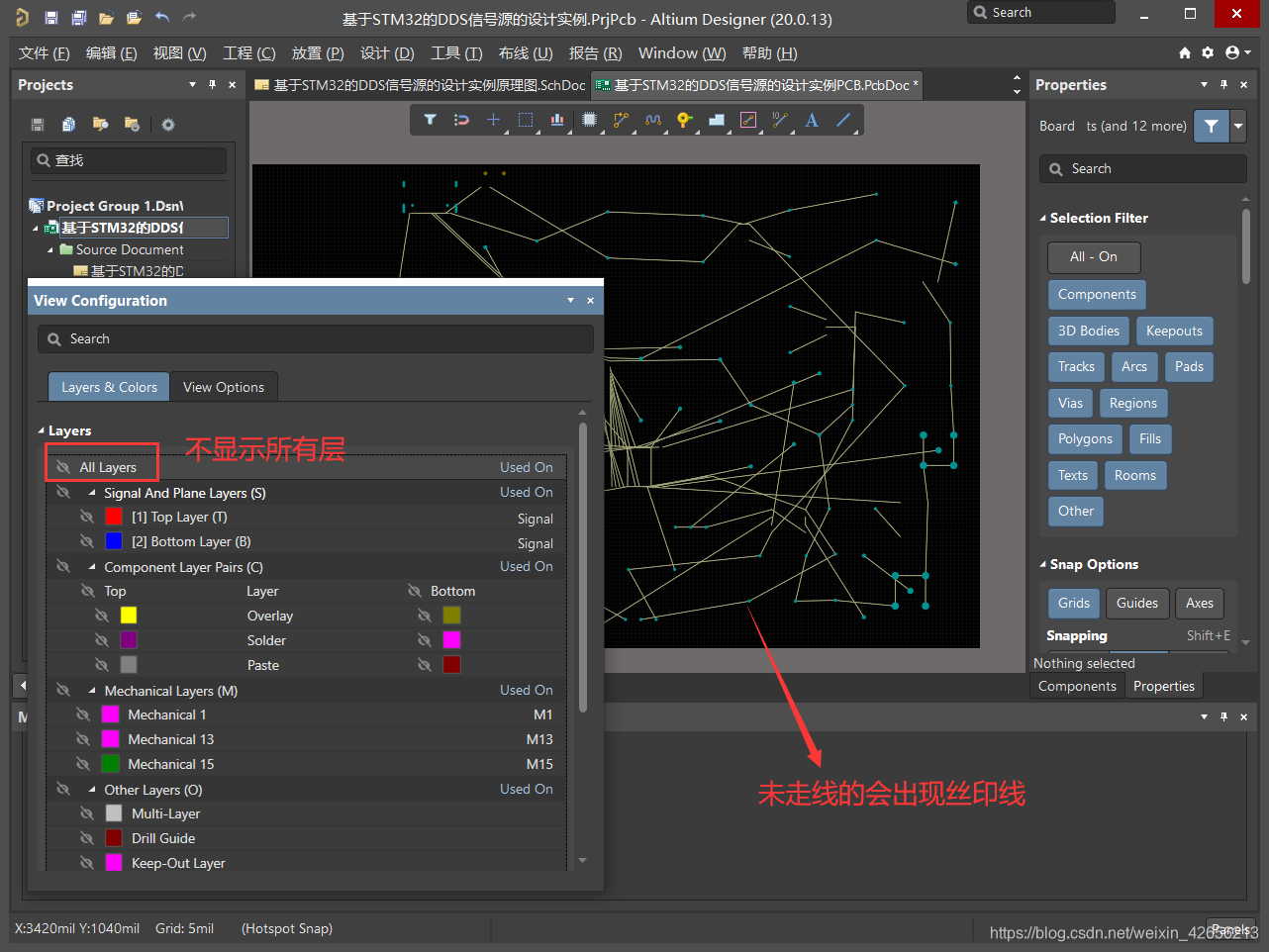Collapse the Selection Filter section
Viewport: 1269px width, 952px height.
[1043, 218]
